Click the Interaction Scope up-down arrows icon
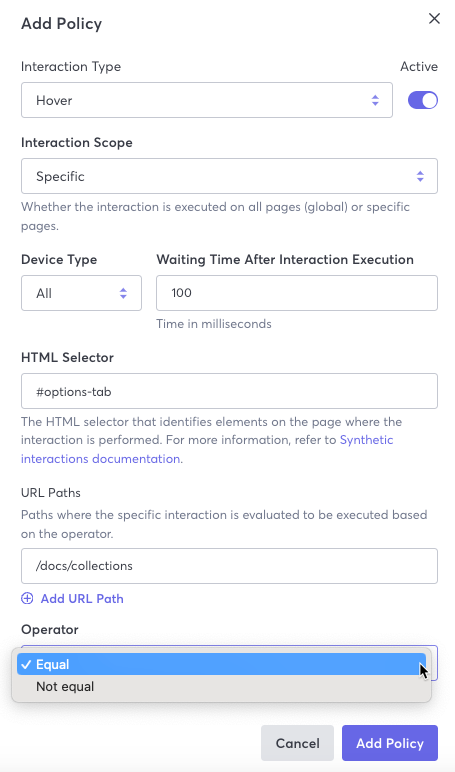Screen dimensions: 455x772 click(x=420, y=176)
